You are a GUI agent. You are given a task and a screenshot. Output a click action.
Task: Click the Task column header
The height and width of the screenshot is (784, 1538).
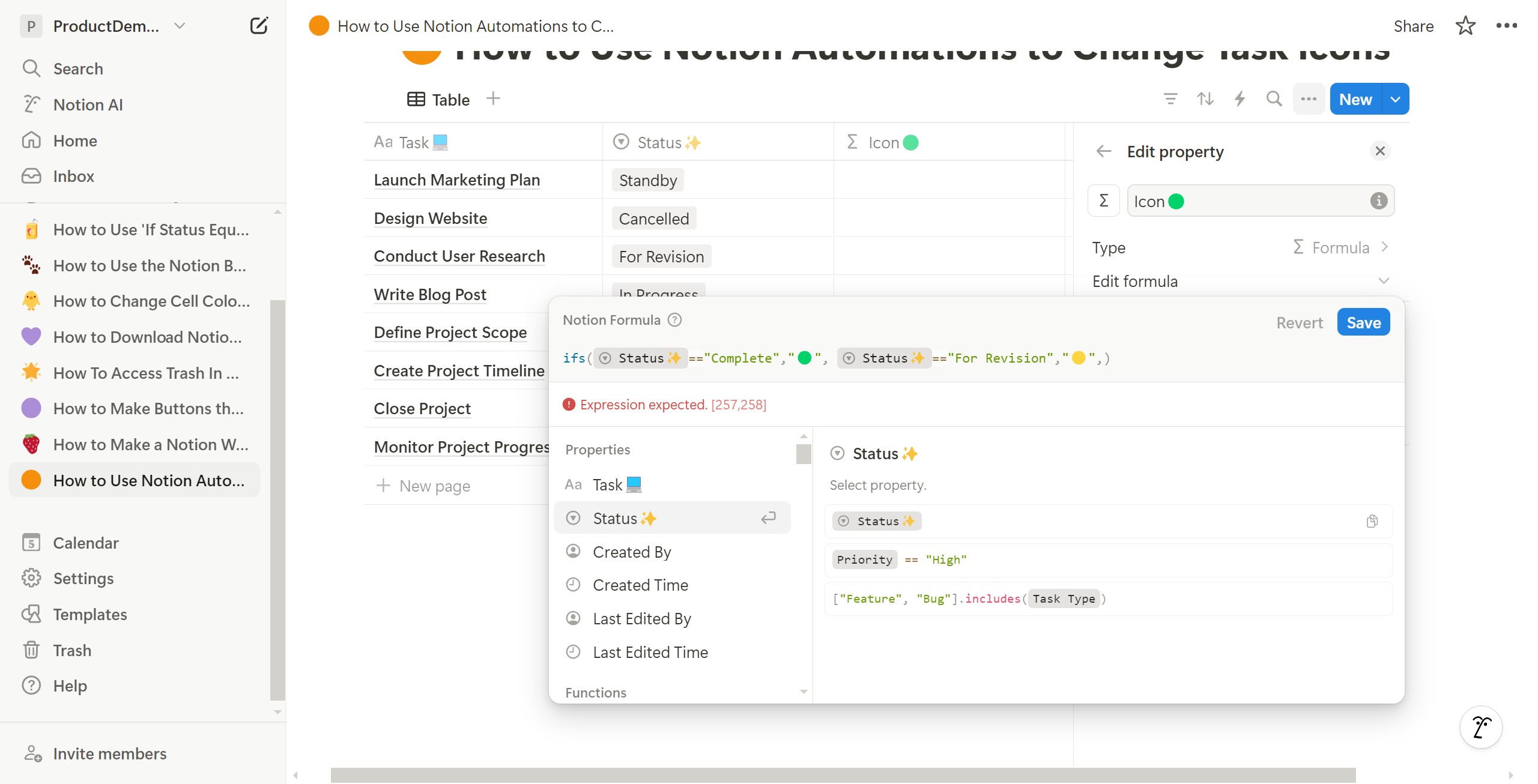pyautogui.click(x=483, y=142)
